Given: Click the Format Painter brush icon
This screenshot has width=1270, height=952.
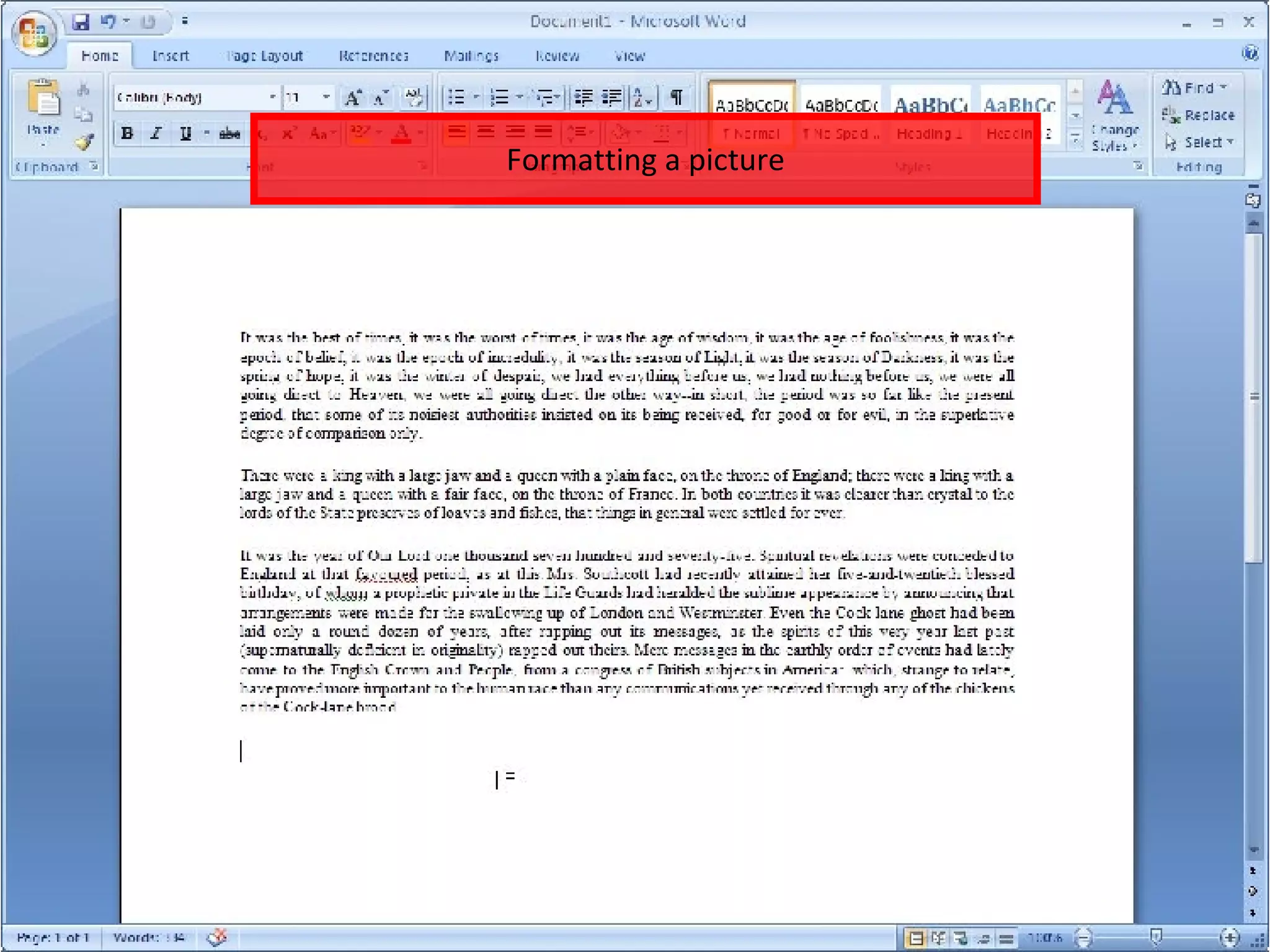Looking at the screenshot, I should click(84, 143).
